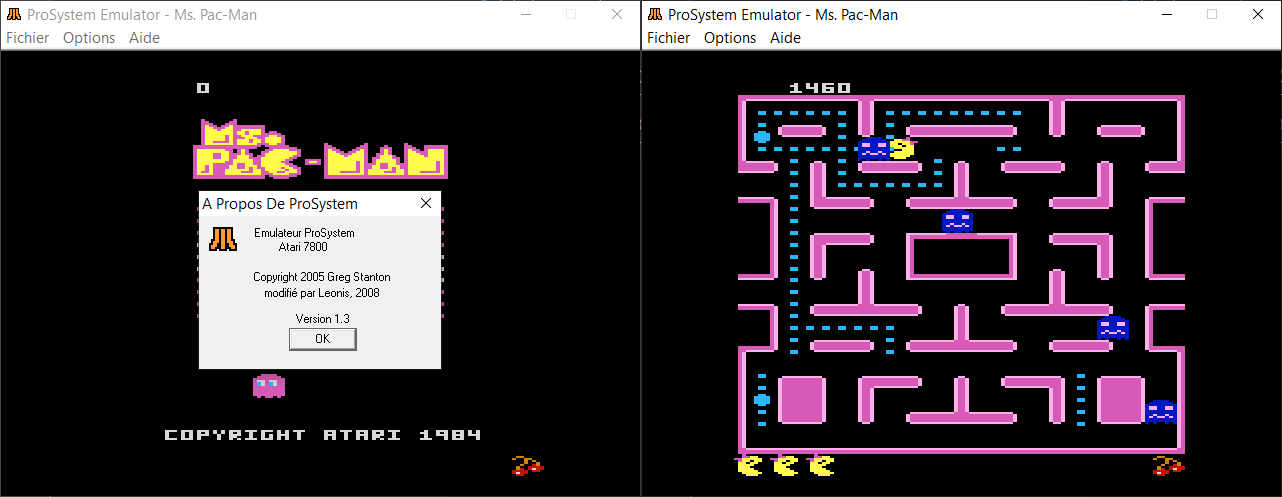Image resolution: width=1282 pixels, height=497 pixels.
Task: Click the Copyright 2005 Greg Stanton text
Action: click(322, 277)
